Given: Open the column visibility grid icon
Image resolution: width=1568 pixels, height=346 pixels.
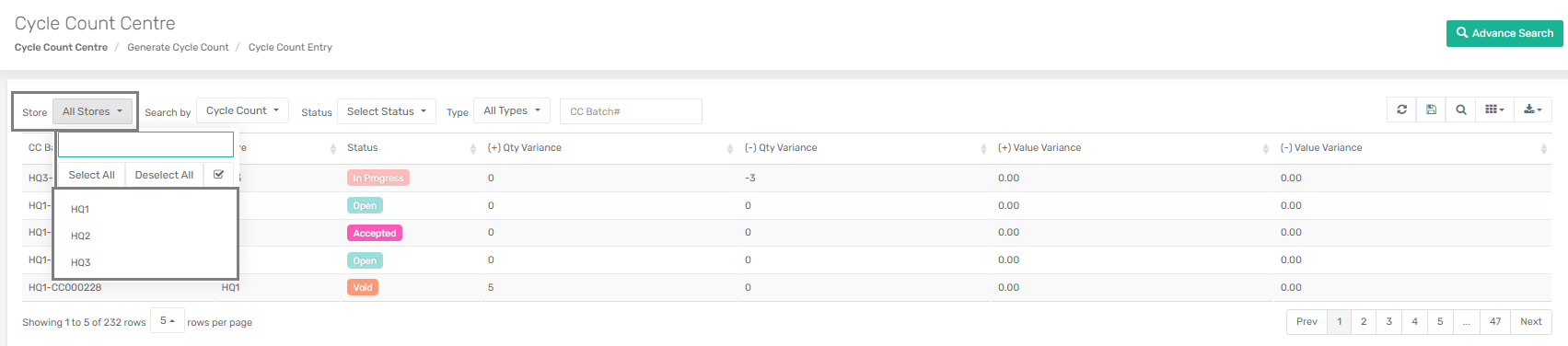Looking at the screenshot, I should [x=1494, y=110].
